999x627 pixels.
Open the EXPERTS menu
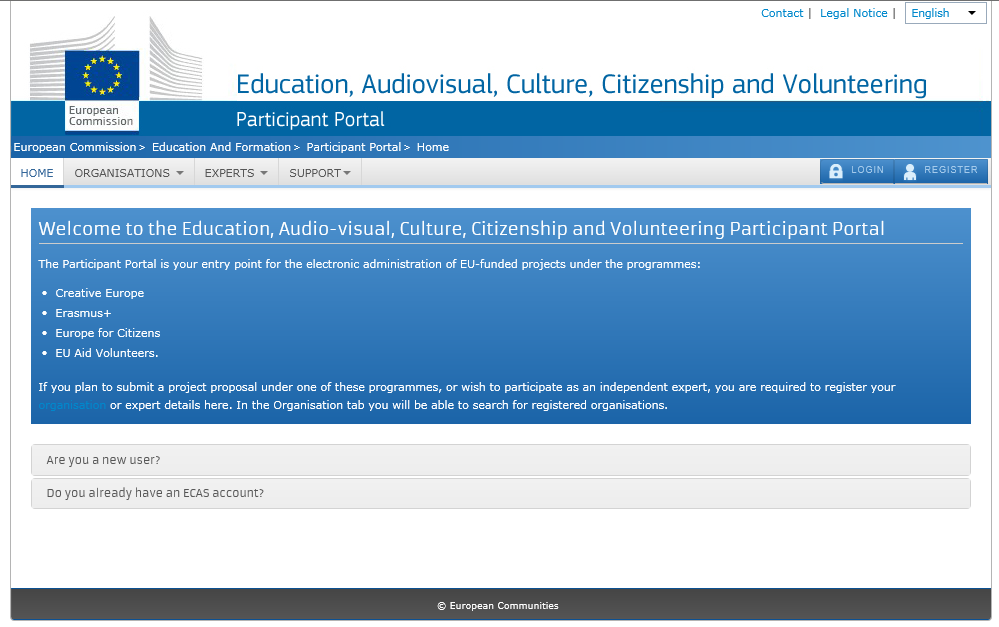point(236,173)
